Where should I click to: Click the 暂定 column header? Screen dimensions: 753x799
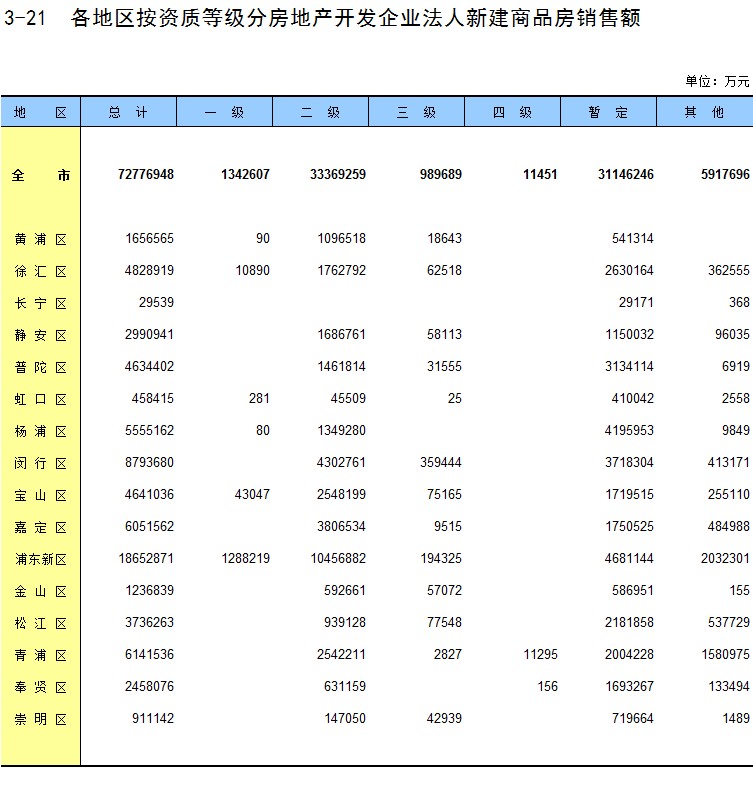tap(608, 113)
